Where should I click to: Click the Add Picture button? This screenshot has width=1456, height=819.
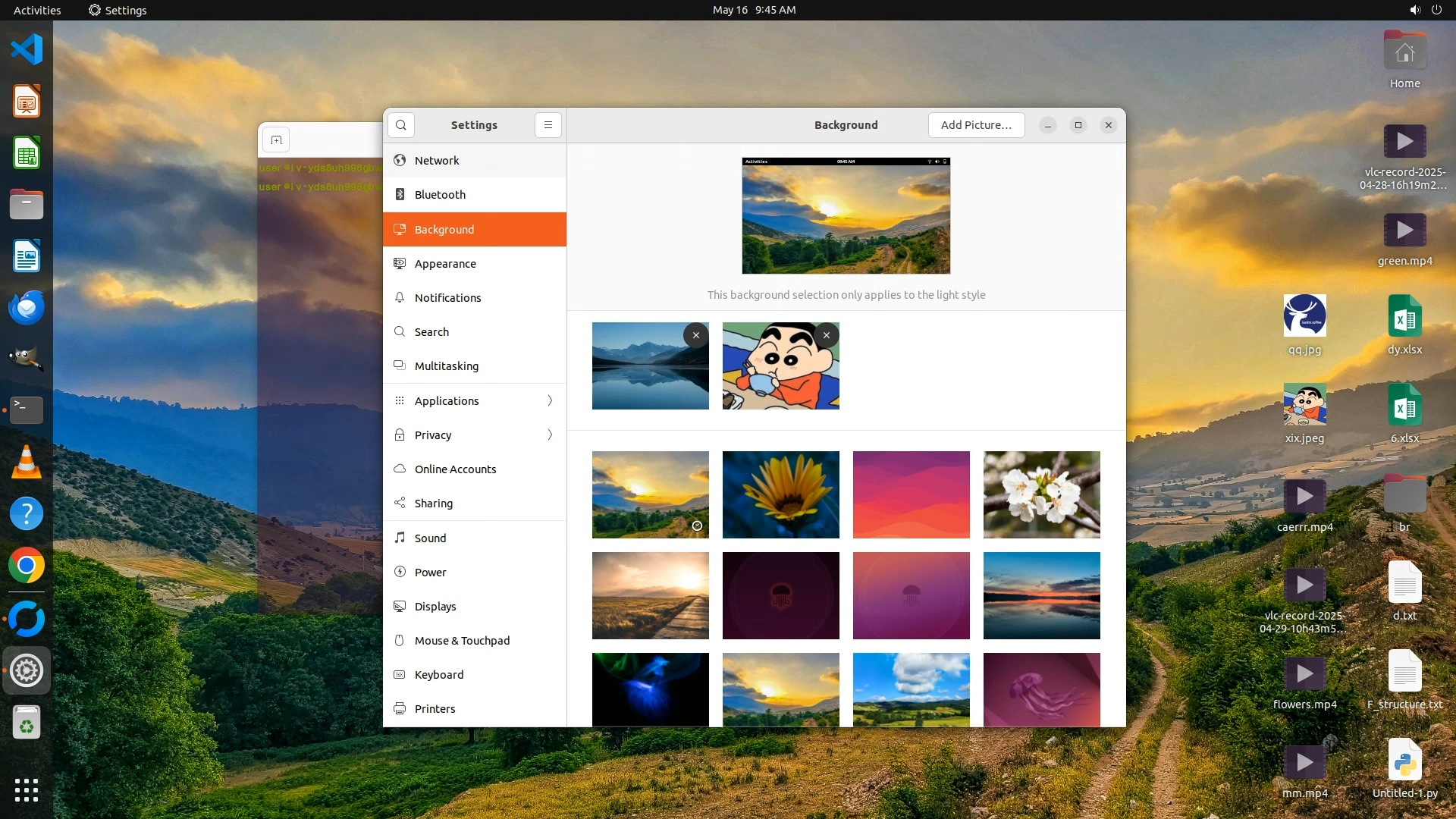976,125
